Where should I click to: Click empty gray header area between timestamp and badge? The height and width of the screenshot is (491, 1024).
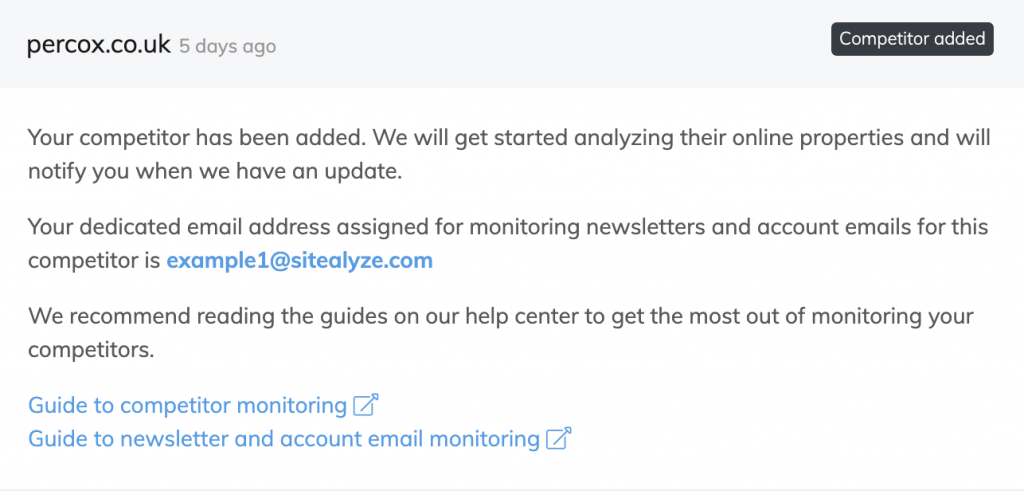tap(554, 44)
